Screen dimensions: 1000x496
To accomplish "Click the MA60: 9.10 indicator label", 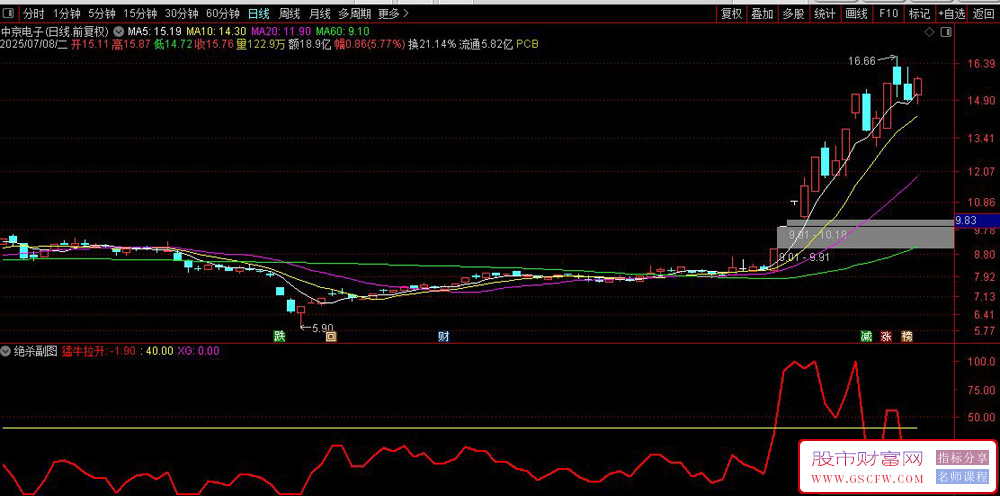I will 342,31.
